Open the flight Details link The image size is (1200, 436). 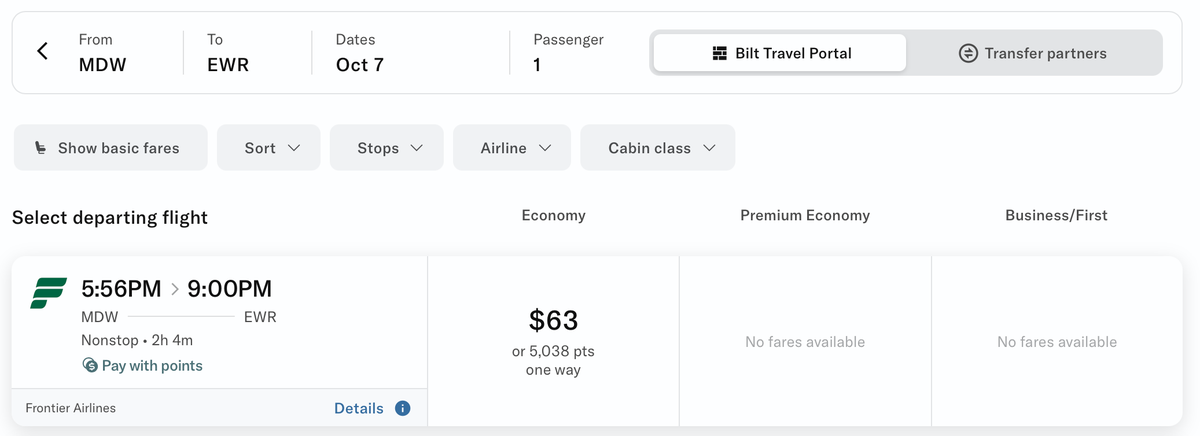[358, 408]
